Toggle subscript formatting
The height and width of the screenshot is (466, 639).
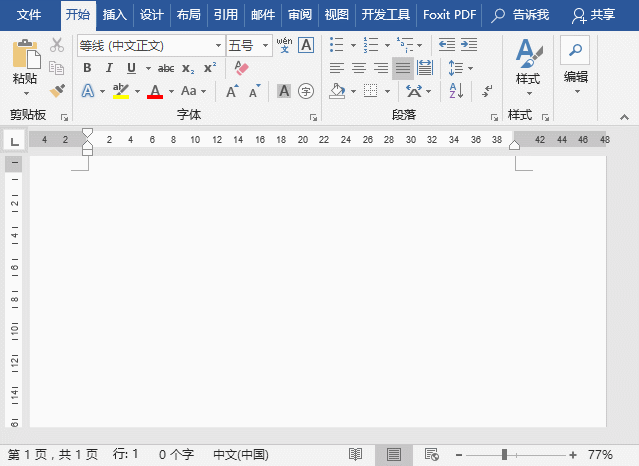point(188,67)
